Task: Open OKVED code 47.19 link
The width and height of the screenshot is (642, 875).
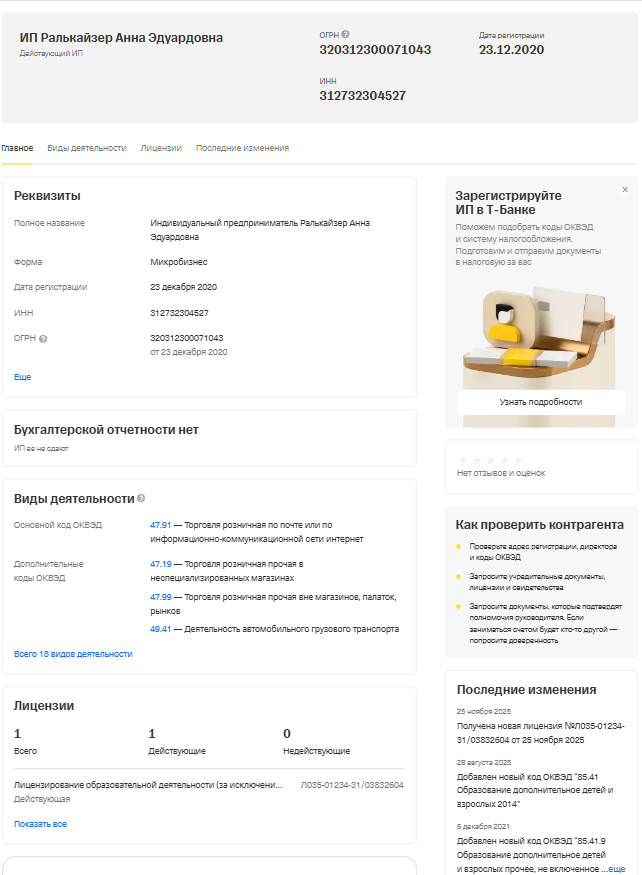Action: 160,564
